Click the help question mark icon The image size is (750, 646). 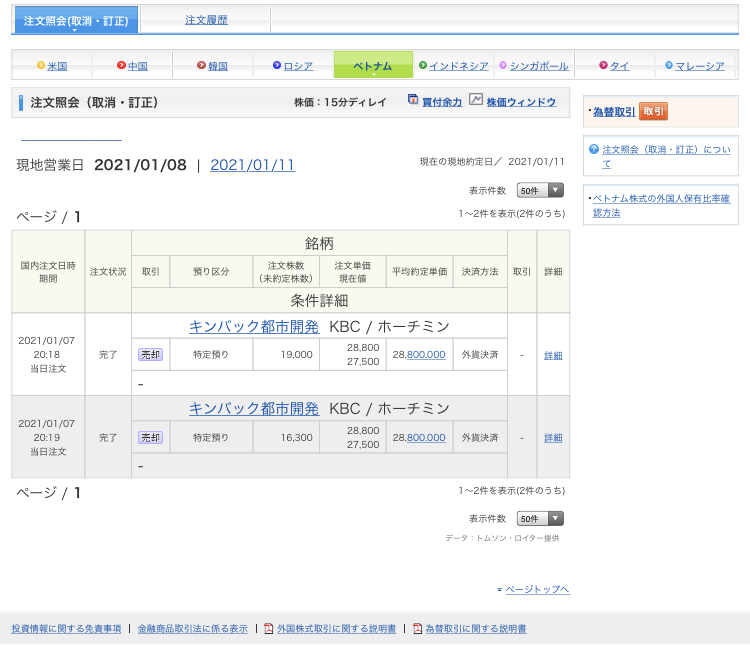[594, 149]
